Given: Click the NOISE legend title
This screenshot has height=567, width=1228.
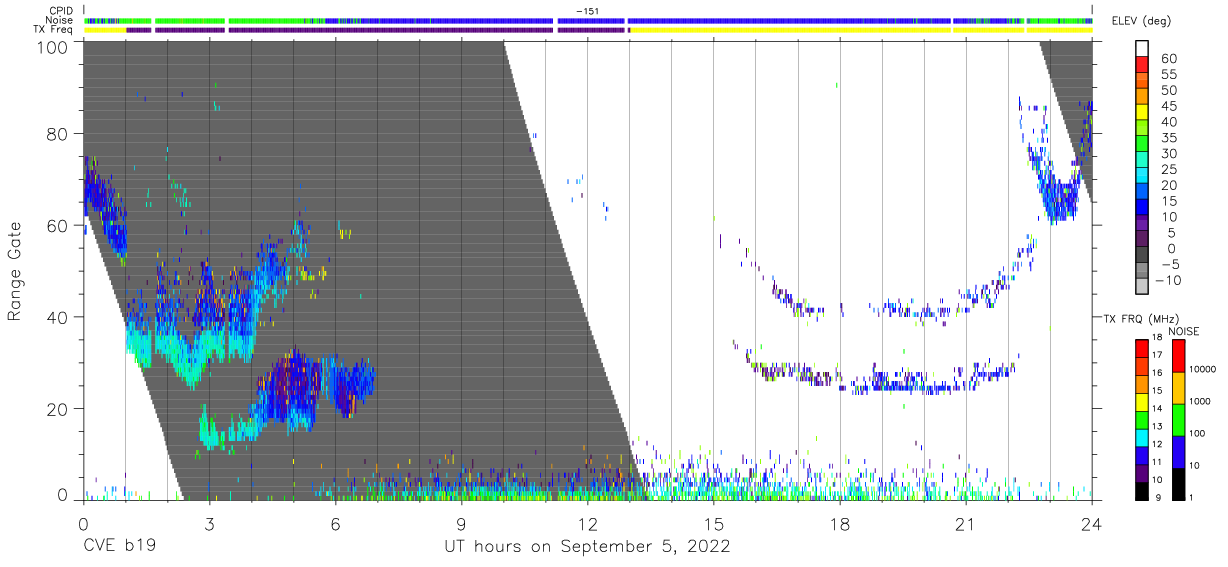Looking at the screenshot, I should click(x=1184, y=331).
